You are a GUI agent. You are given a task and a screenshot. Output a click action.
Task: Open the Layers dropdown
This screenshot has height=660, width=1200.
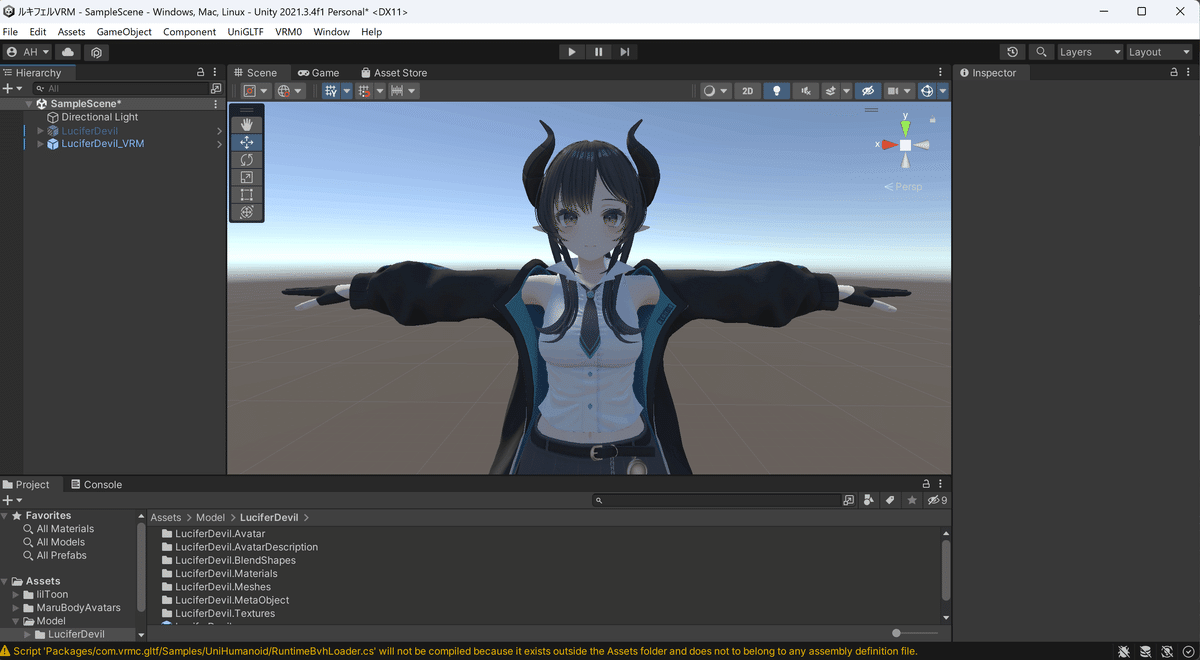[1090, 52]
